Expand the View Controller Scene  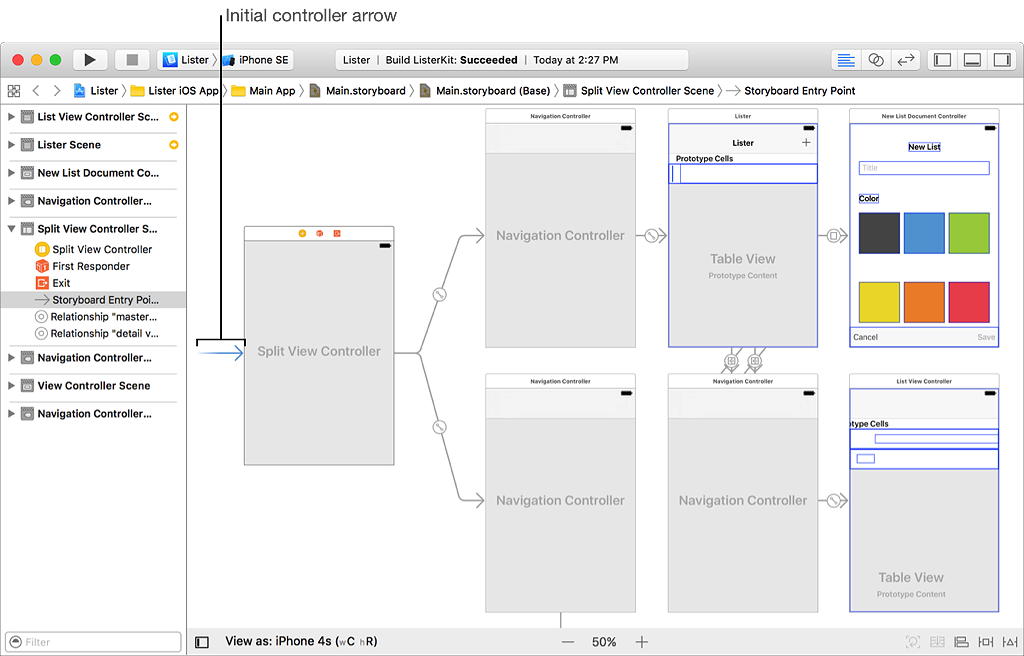11,385
